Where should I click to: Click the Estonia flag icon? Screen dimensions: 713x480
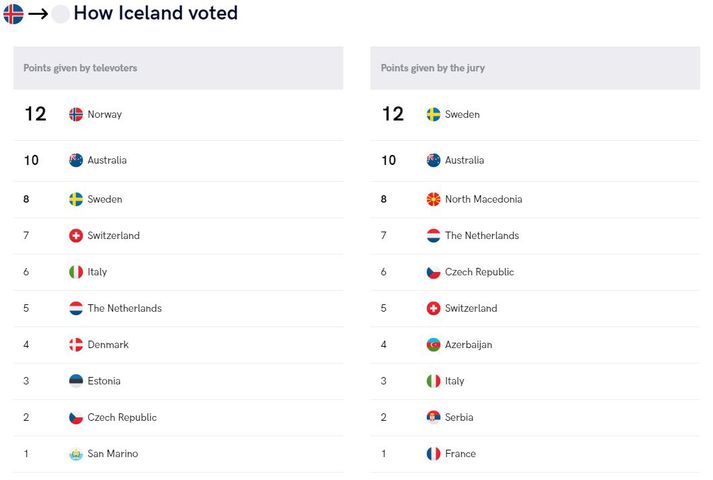click(76, 381)
